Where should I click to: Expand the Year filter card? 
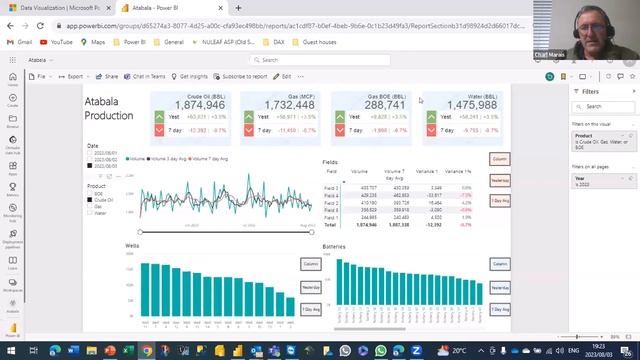[x=622, y=178]
